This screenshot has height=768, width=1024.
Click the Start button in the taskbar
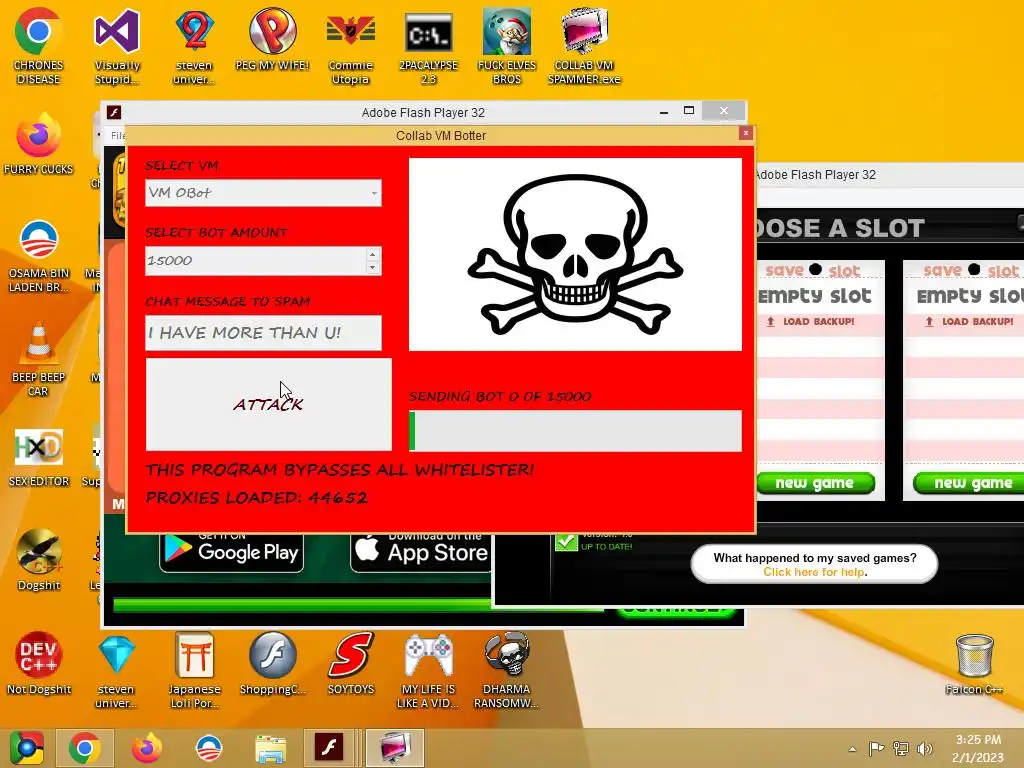26,748
